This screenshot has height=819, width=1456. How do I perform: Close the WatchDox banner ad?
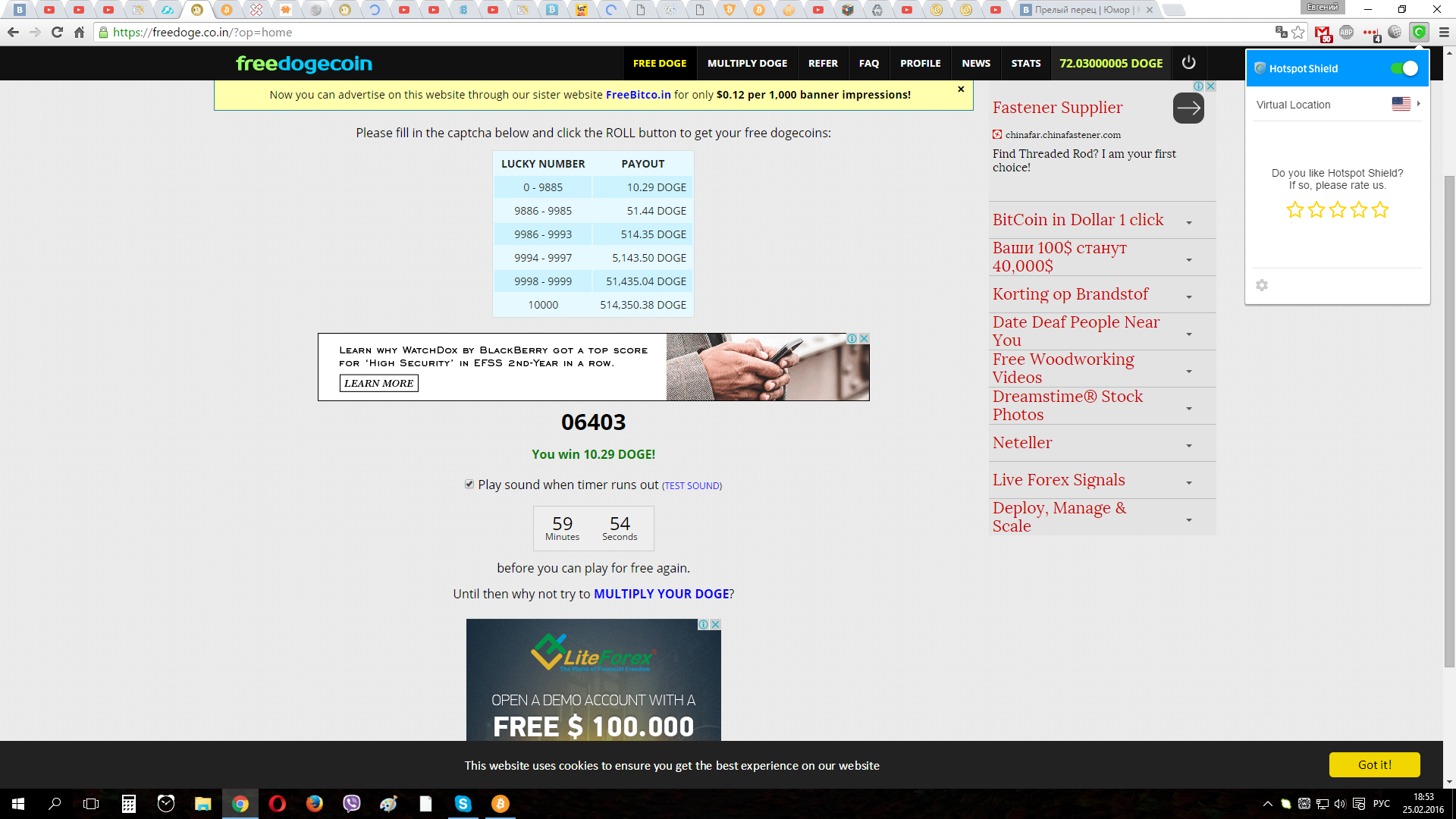(864, 338)
